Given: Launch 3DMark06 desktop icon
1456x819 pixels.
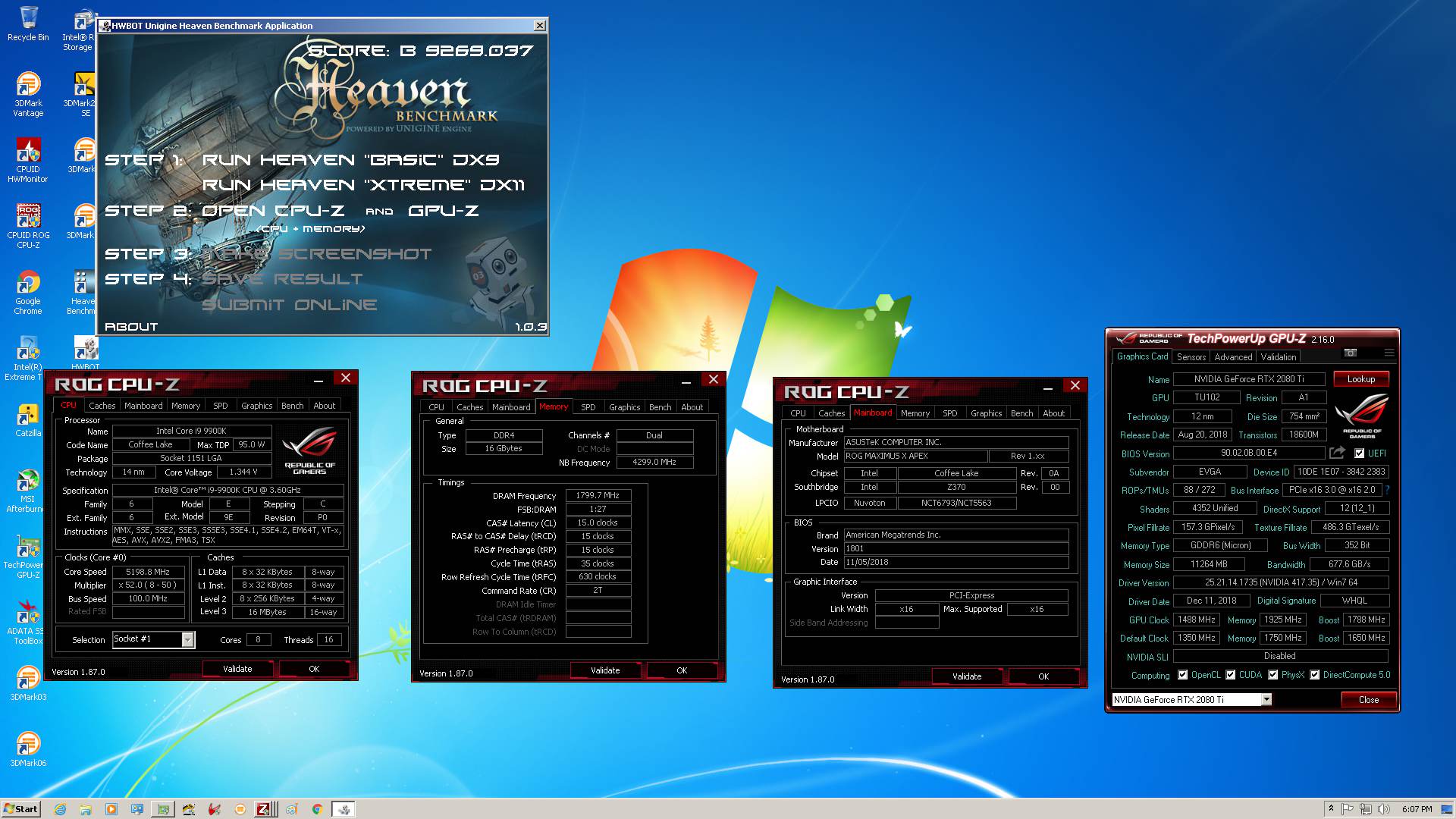Looking at the screenshot, I should [x=28, y=749].
